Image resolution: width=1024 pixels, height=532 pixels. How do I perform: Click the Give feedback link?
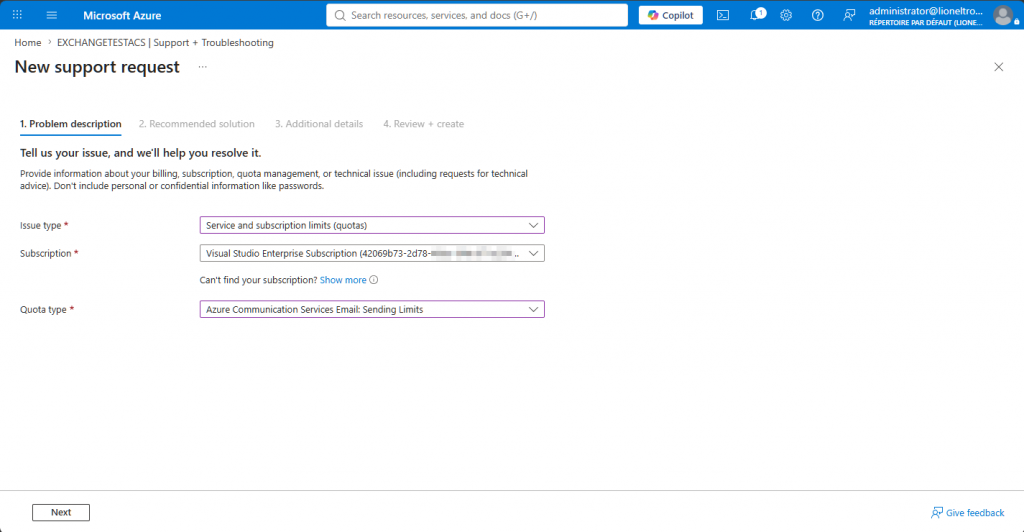click(967, 512)
